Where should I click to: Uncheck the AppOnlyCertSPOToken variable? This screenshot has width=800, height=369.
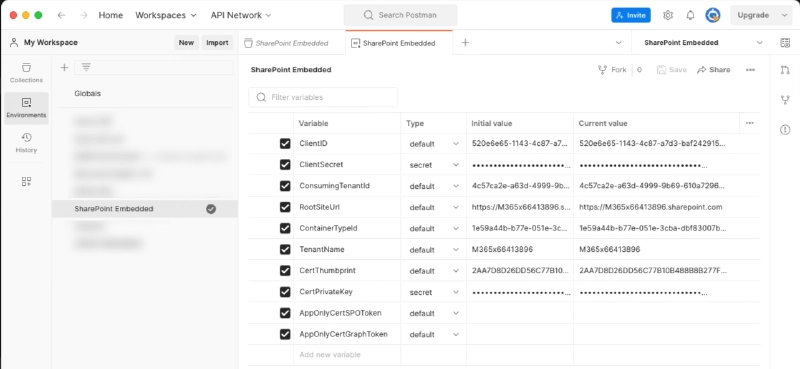click(285, 313)
